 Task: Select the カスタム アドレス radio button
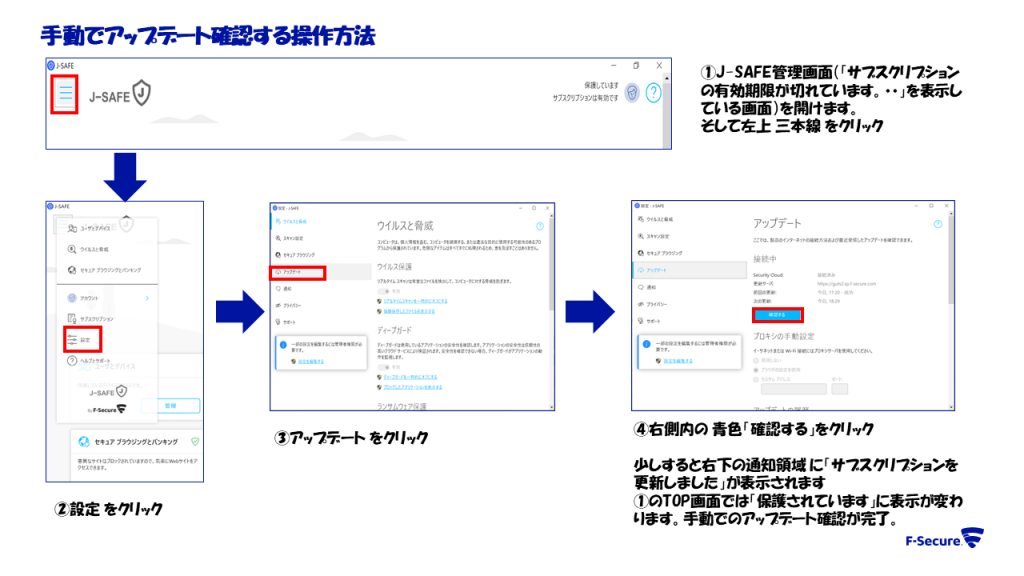tap(756, 379)
